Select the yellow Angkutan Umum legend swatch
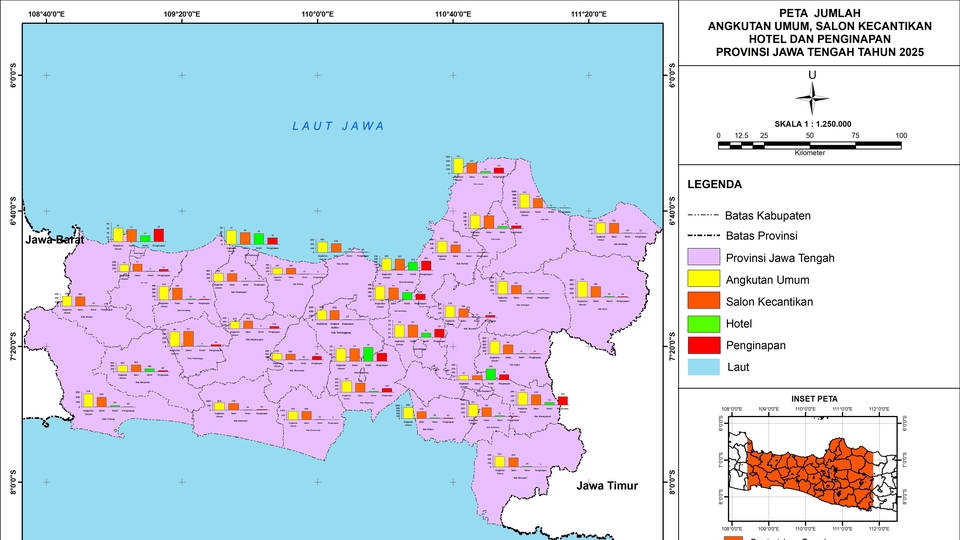960x540 pixels. (x=704, y=280)
